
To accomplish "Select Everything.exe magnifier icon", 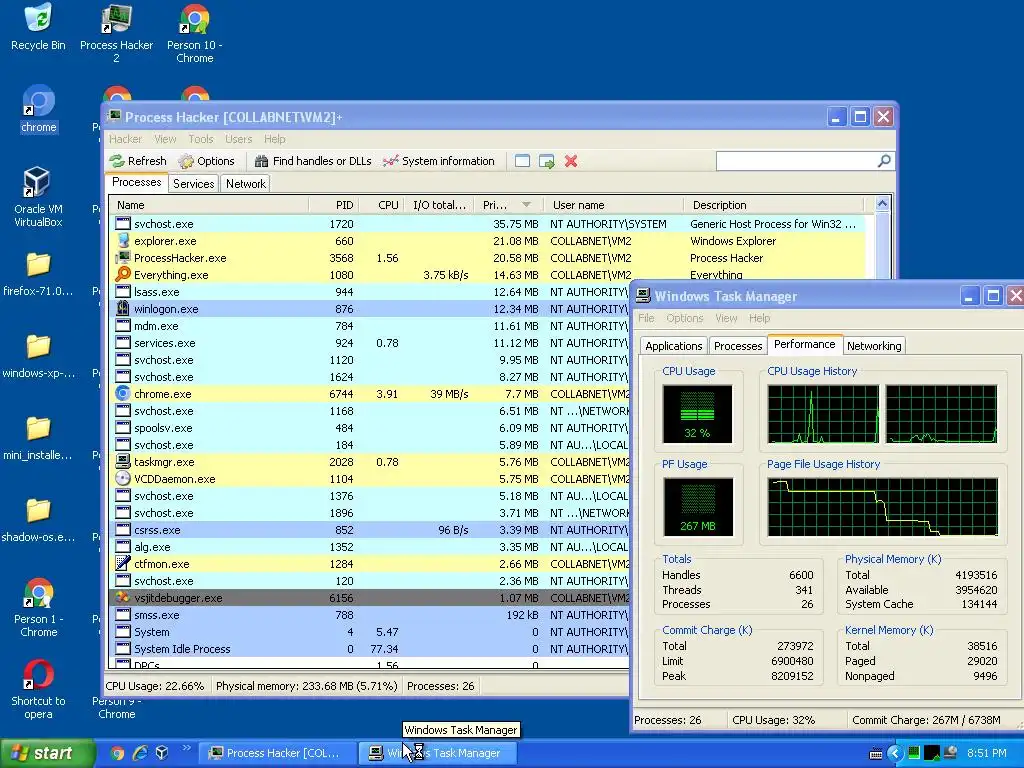I will [x=123, y=274].
